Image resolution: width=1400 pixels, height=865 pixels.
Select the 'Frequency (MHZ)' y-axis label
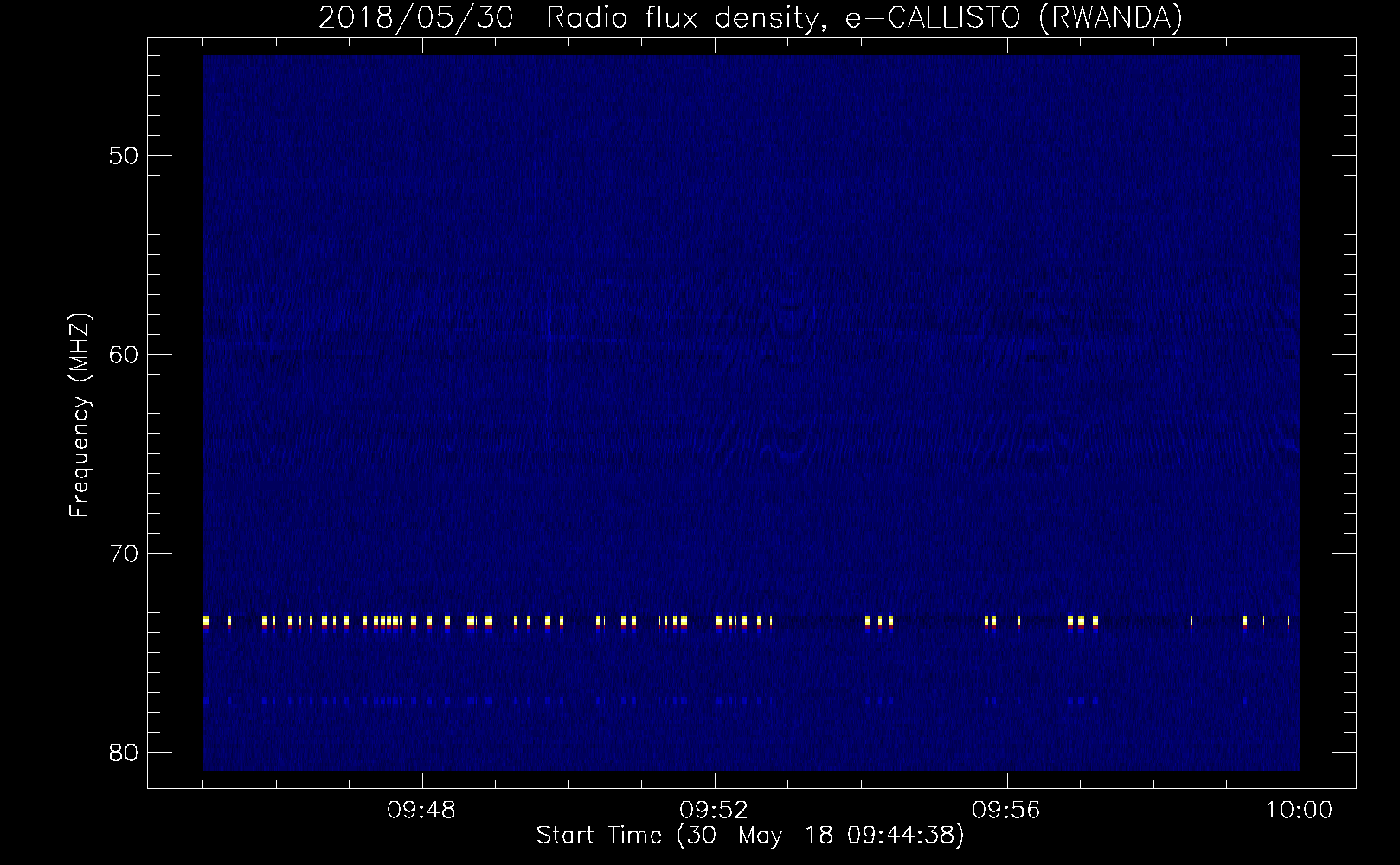[80, 415]
